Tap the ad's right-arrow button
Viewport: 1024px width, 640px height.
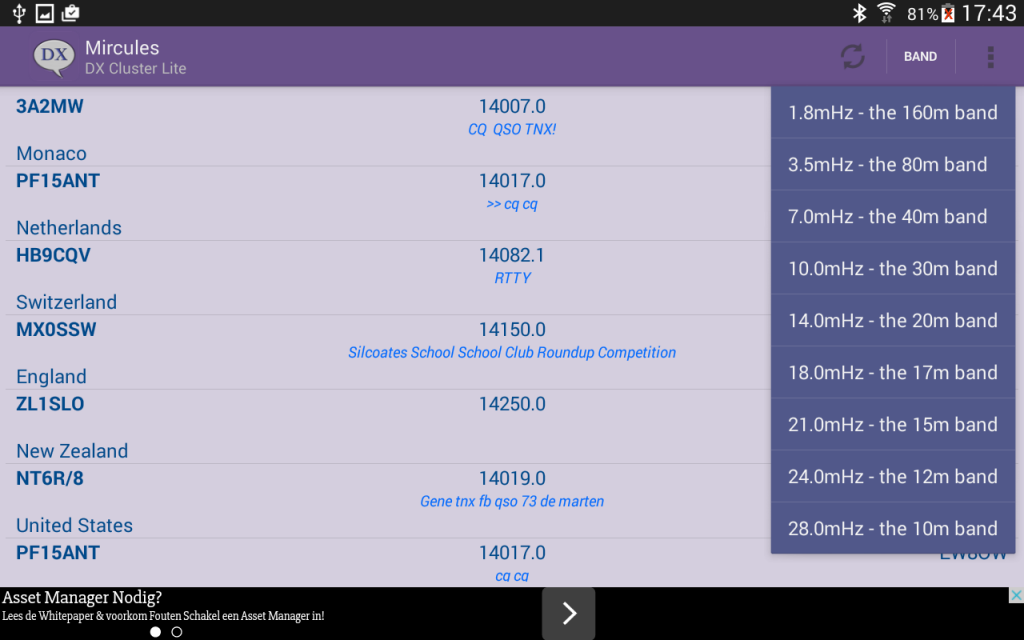[x=568, y=613]
